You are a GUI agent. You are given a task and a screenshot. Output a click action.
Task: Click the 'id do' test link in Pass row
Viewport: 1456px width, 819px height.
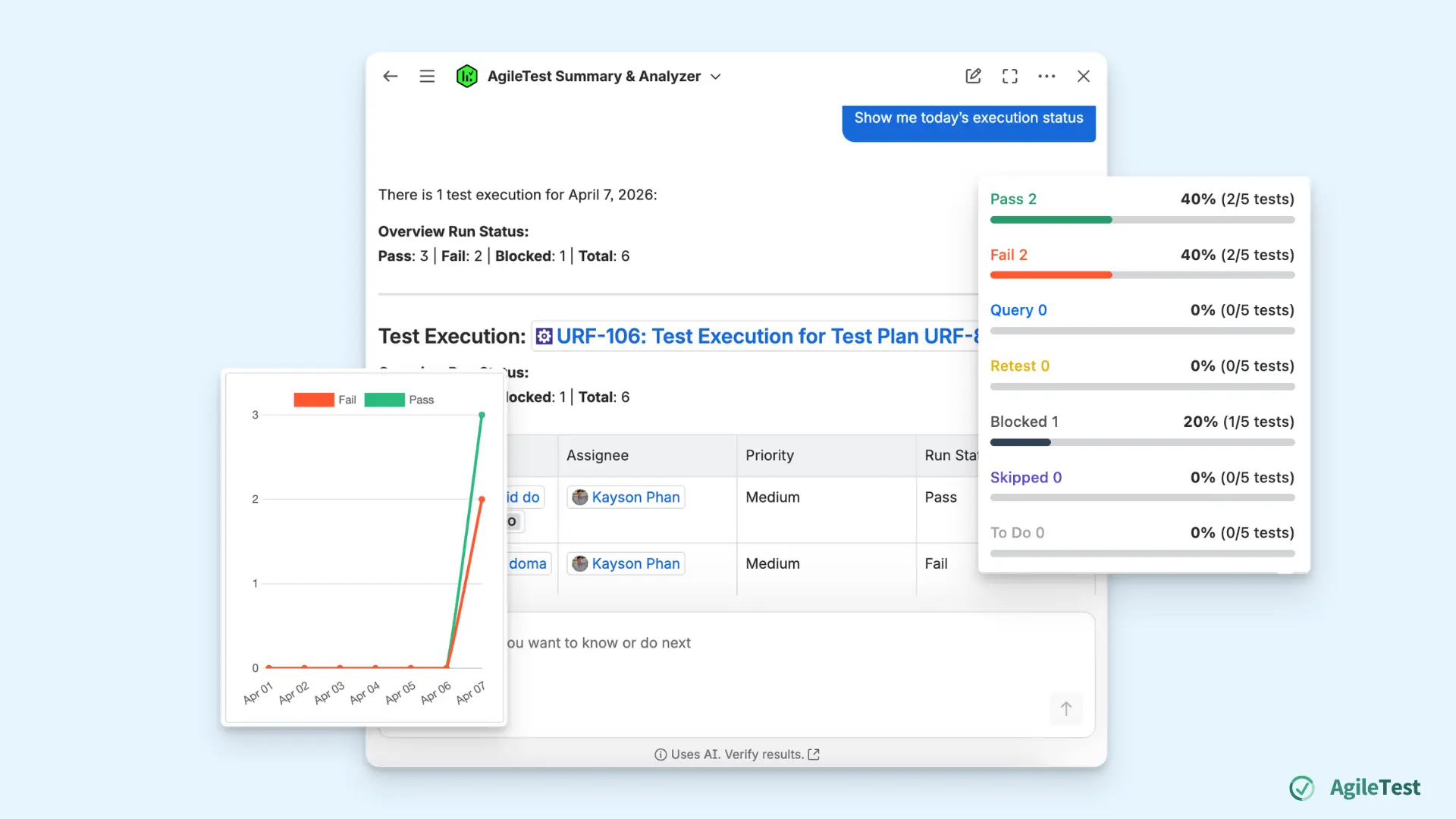pos(524,497)
